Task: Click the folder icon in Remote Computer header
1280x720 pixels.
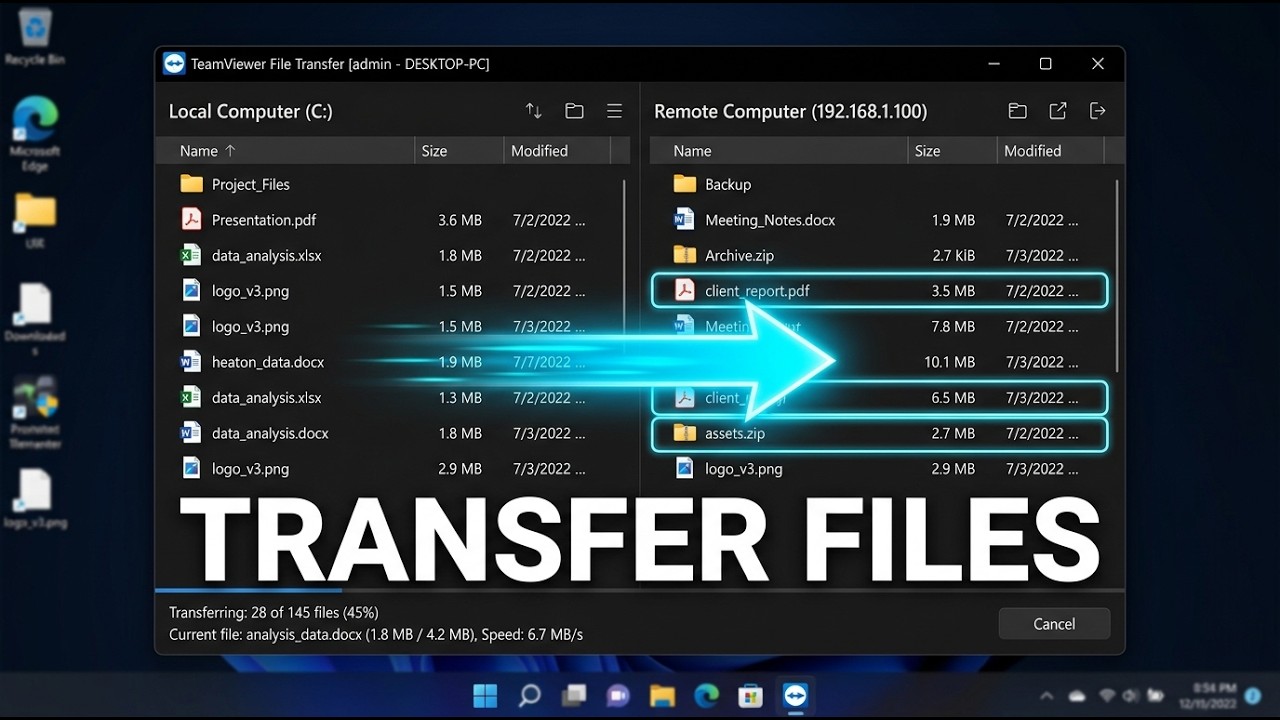Action: [x=1017, y=111]
